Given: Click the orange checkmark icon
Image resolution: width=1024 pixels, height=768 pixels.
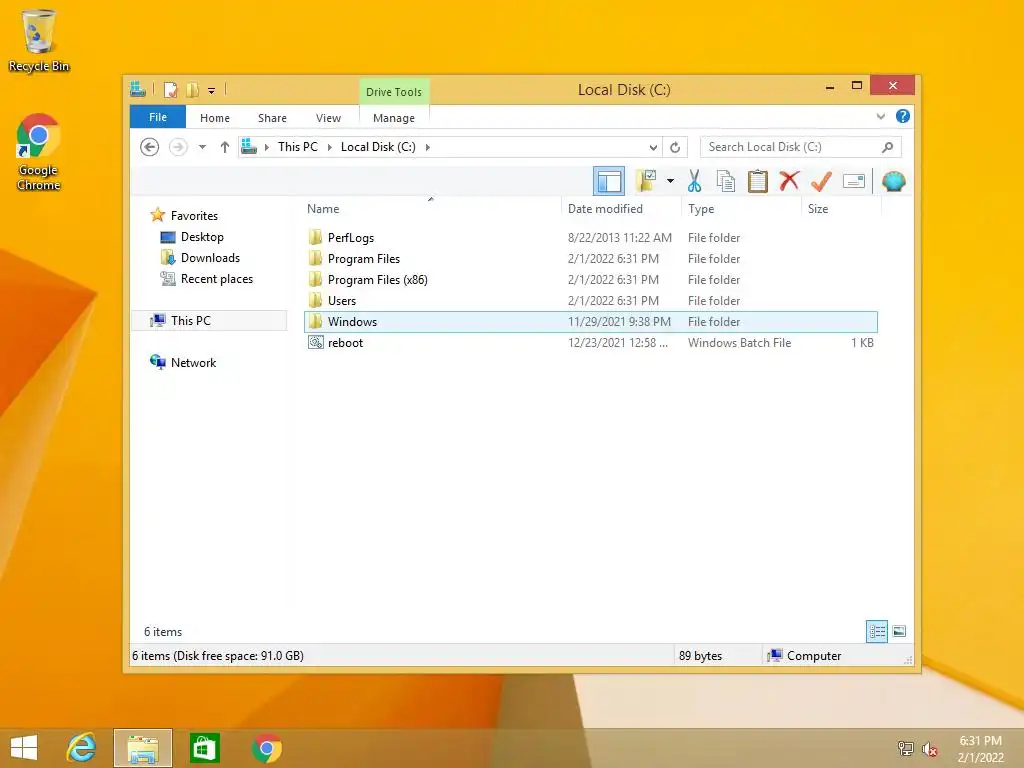Looking at the screenshot, I should click(x=821, y=181).
